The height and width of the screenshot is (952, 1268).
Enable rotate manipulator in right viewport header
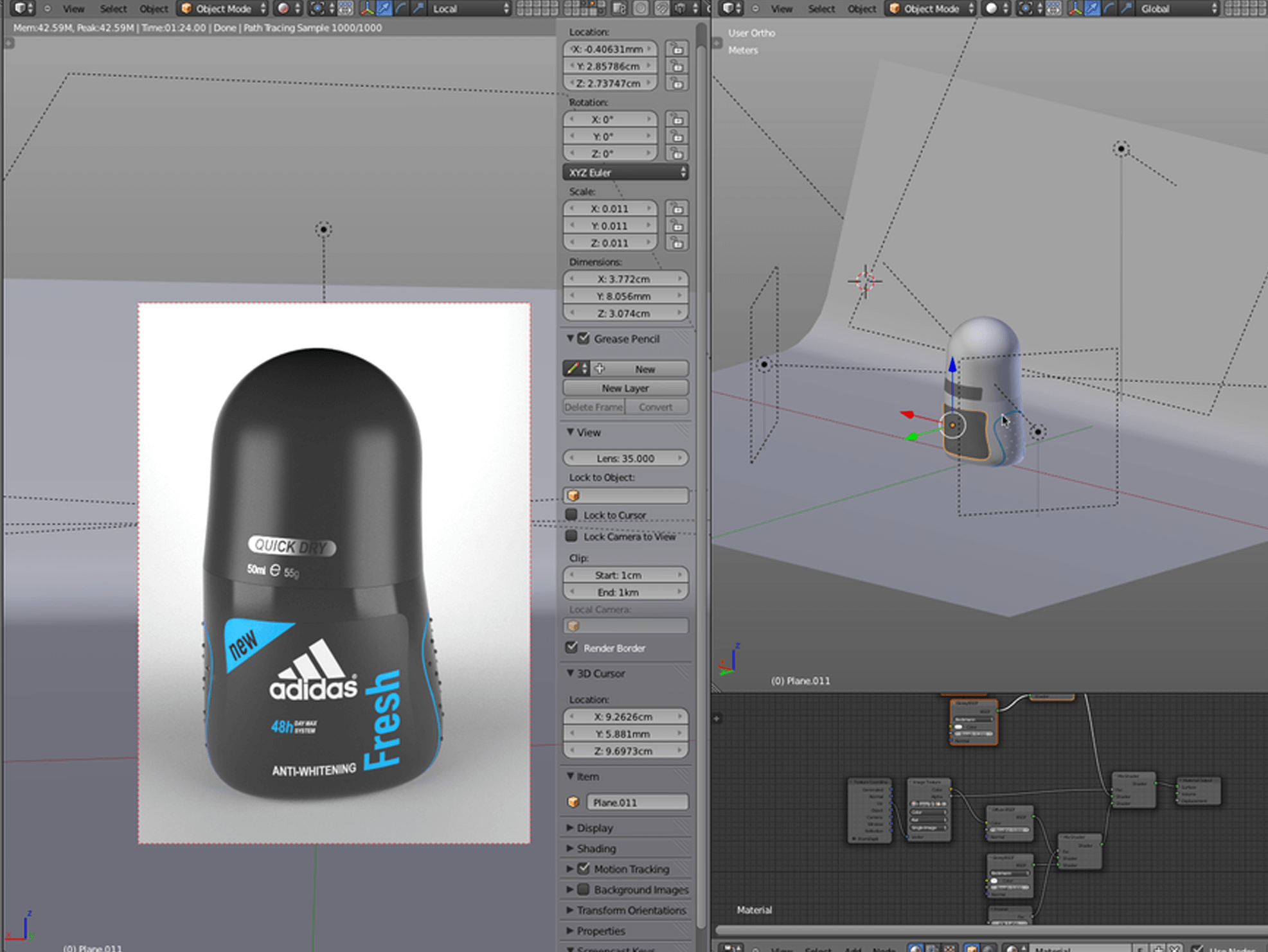click(x=1109, y=8)
